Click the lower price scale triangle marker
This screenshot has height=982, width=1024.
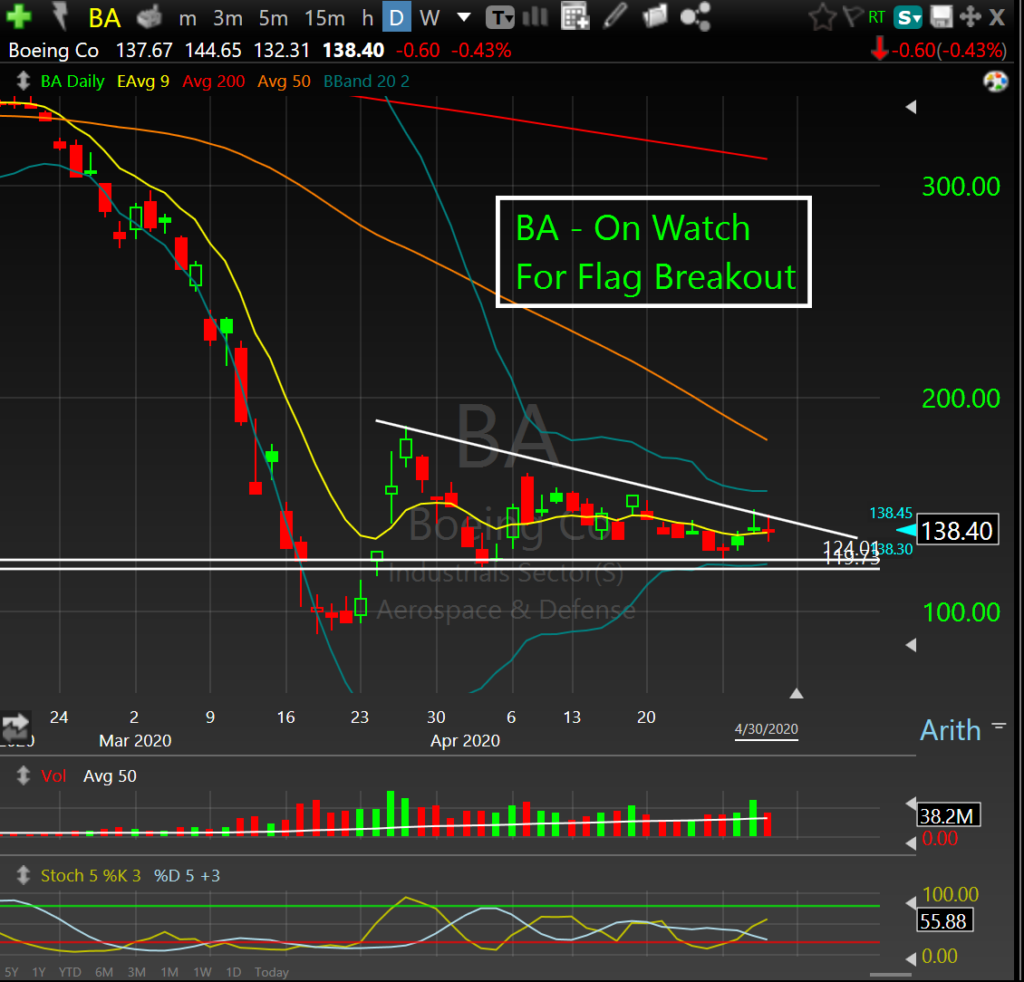(x=911, y=645)
